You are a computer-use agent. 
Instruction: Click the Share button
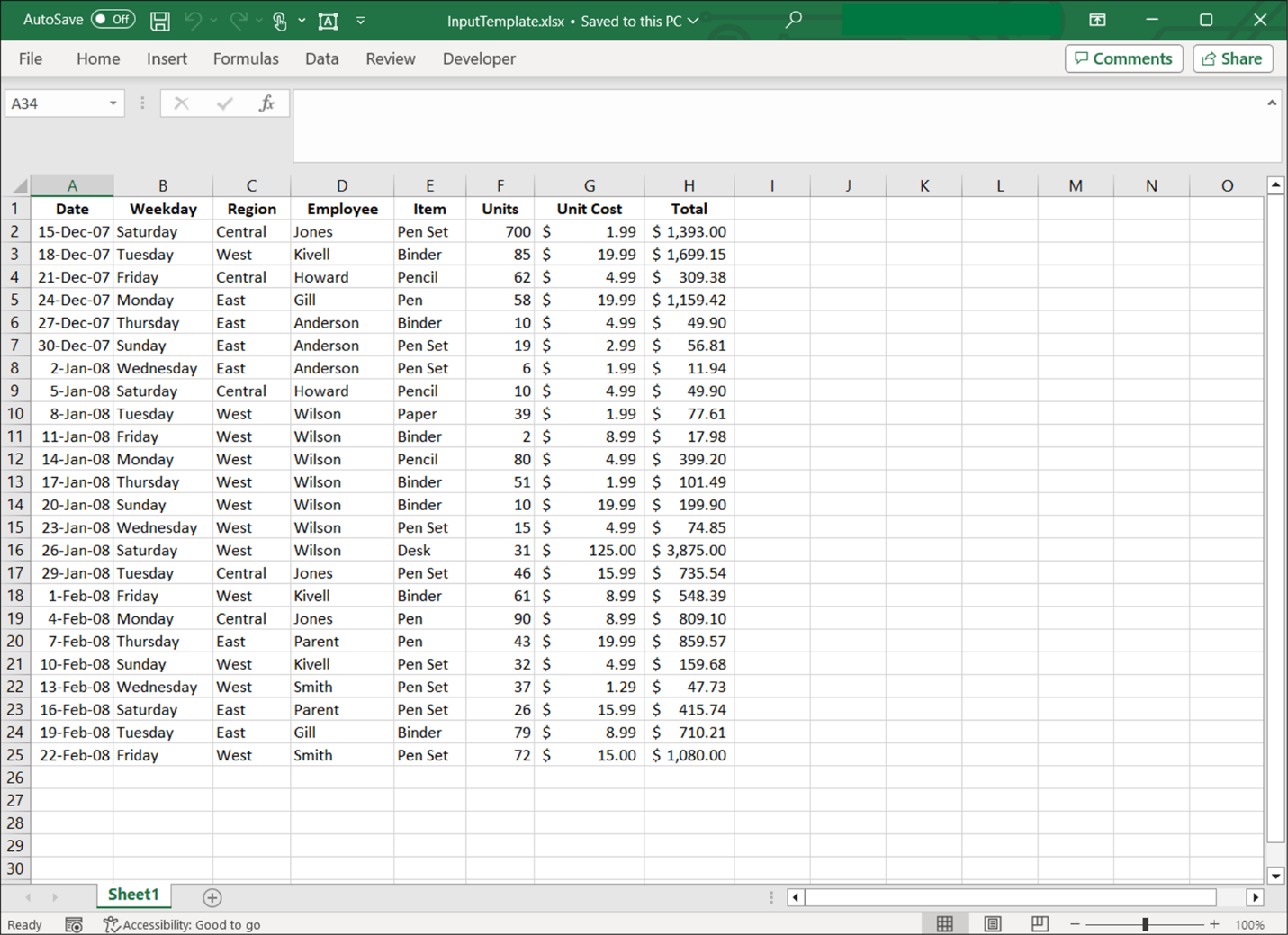pyautogui.click(x=1232, y=58)
